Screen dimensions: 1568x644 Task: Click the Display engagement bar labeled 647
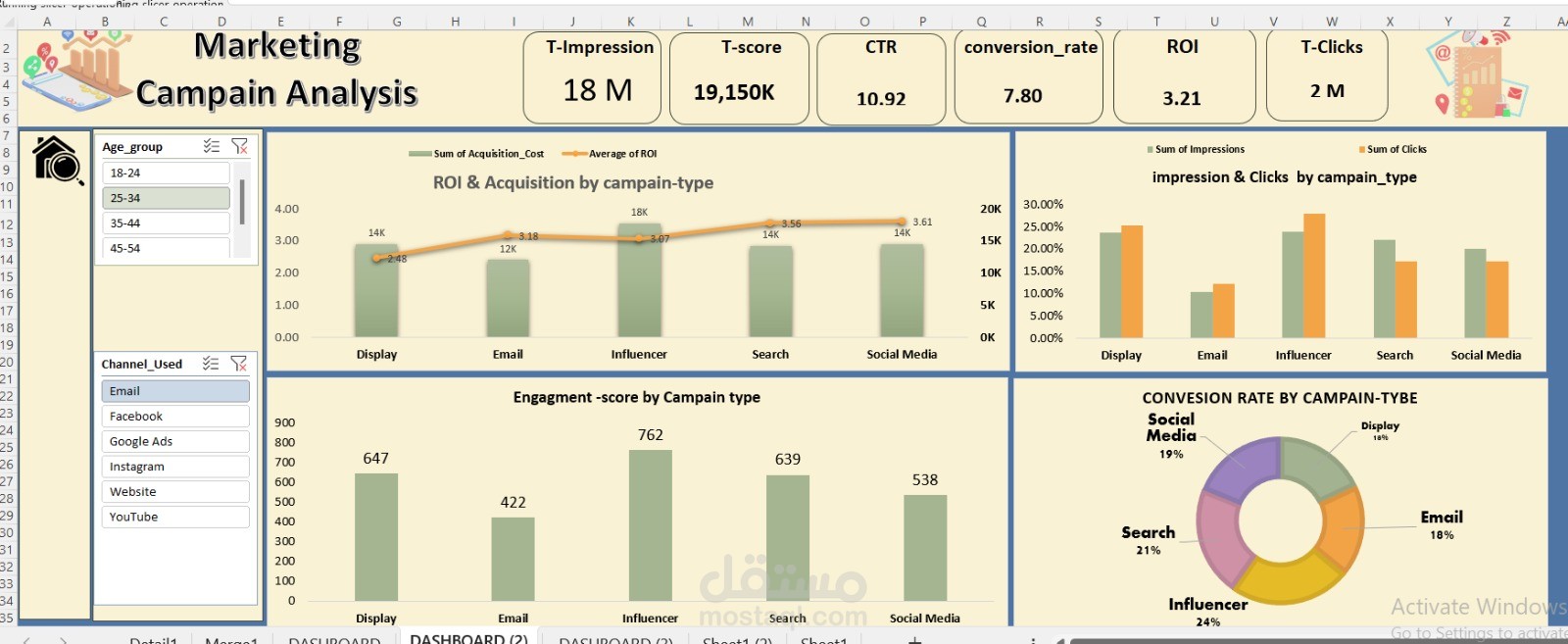(376, 537)
